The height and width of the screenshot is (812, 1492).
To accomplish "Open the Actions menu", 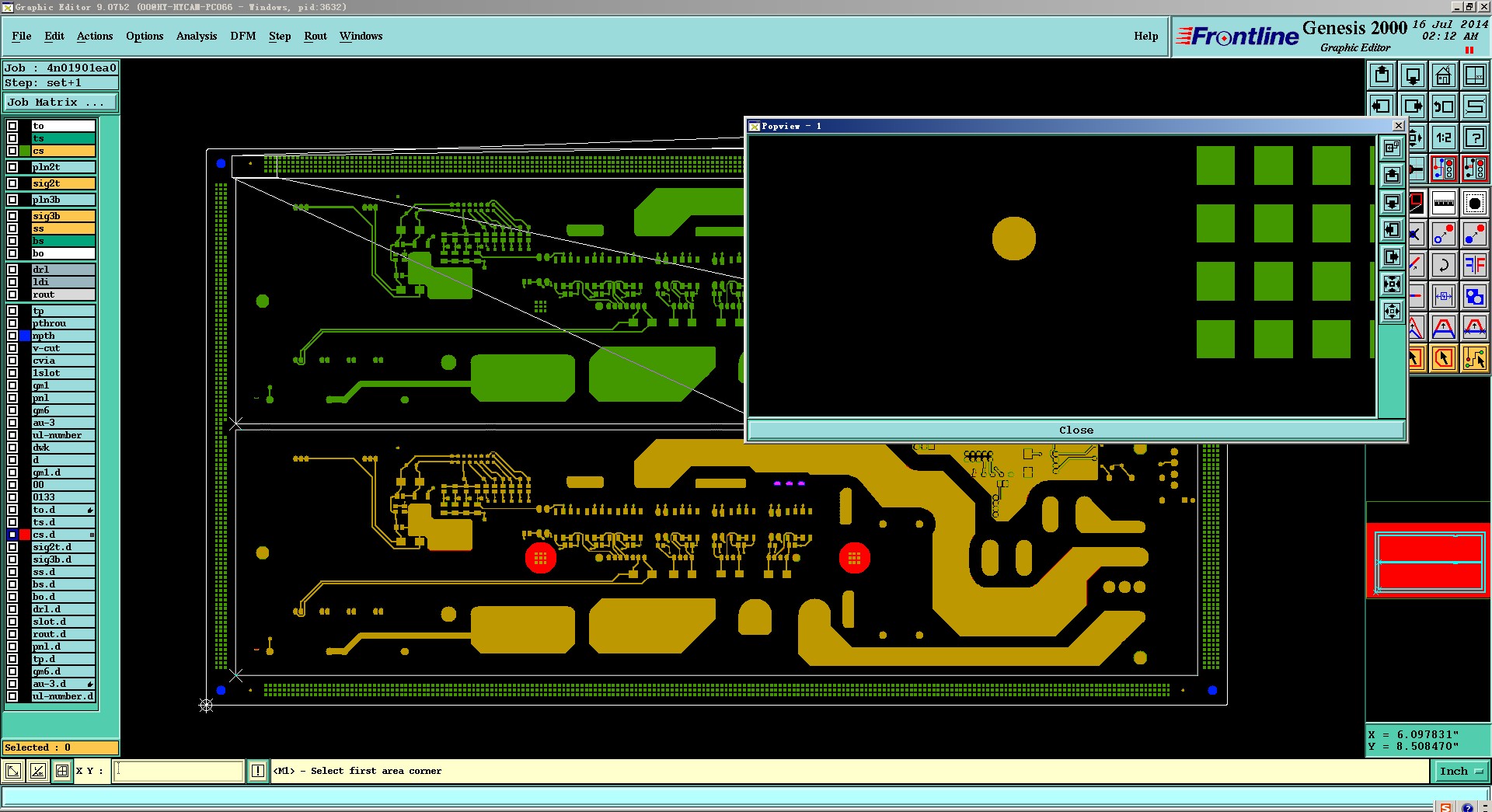I will click(x=95, y=36).
